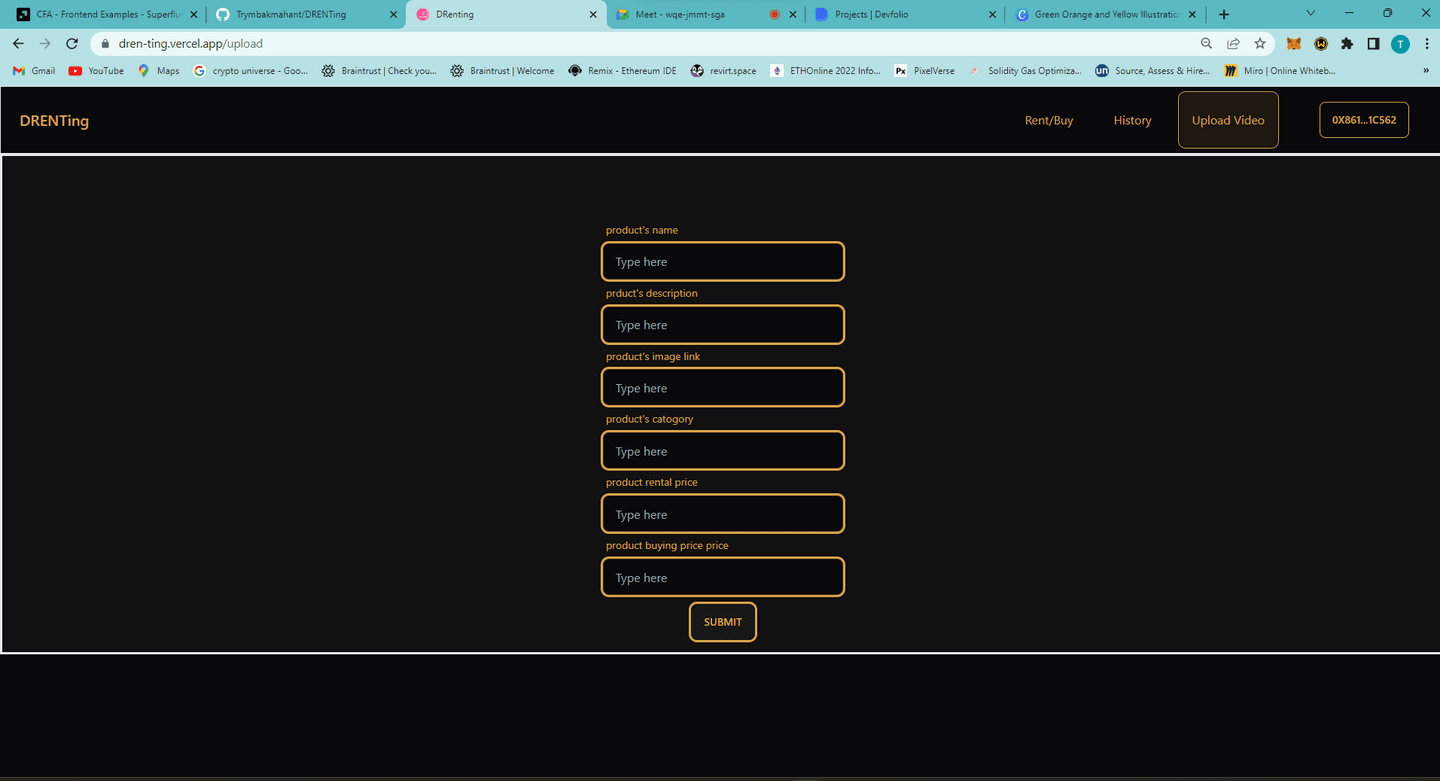Click the "product's image link" label
The width and height of the screenshot is (1440, 781).
[653, 356]
